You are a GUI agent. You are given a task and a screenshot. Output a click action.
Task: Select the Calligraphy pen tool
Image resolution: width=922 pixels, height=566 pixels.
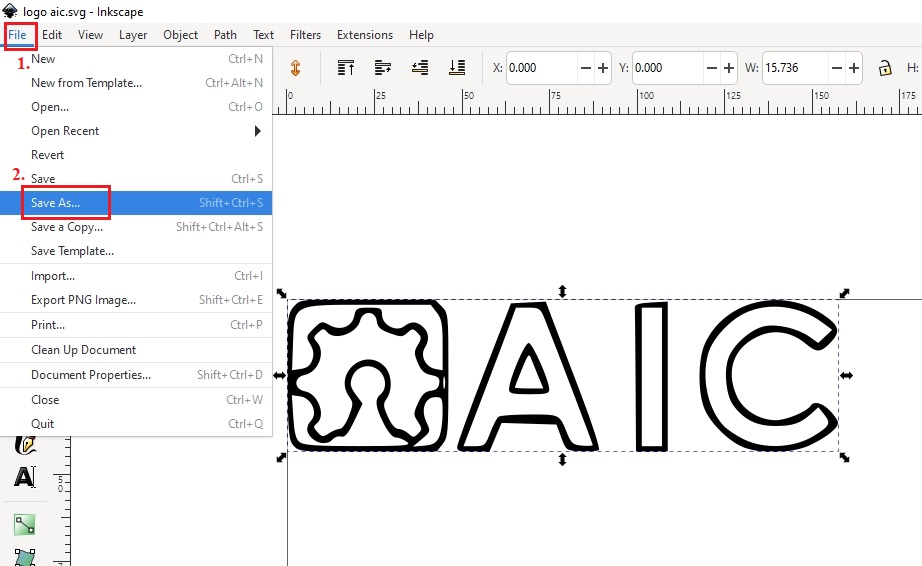pyautogui.click(x=25, y=444)
